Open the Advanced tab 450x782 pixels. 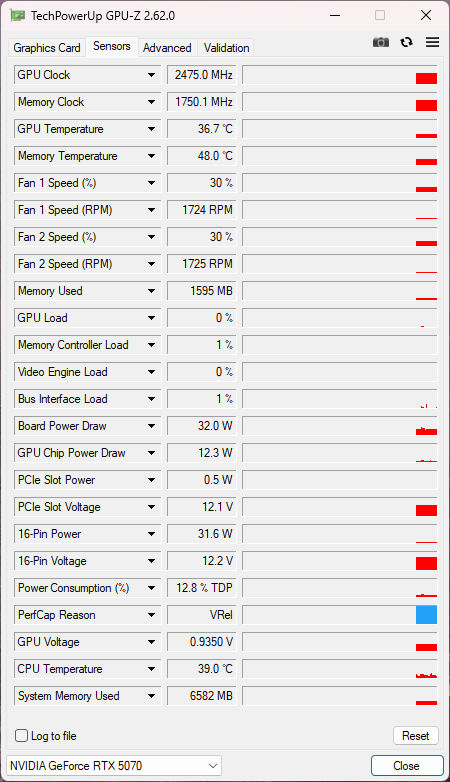(x=167, y=48)
